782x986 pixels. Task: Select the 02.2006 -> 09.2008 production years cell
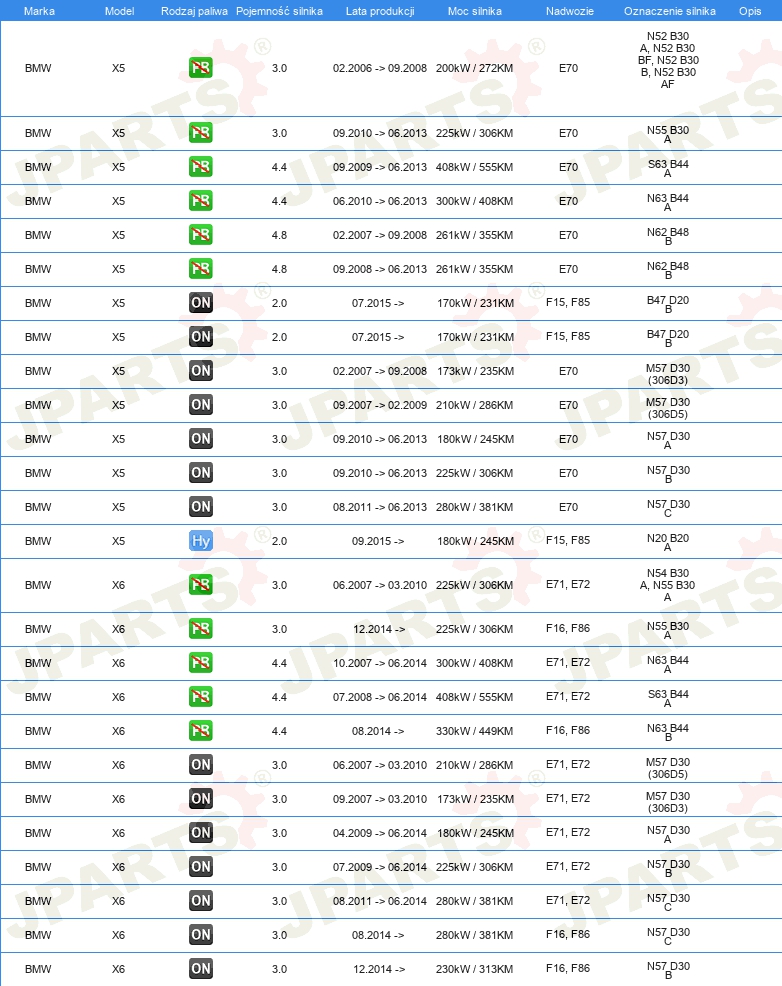(x=380, y=68)
